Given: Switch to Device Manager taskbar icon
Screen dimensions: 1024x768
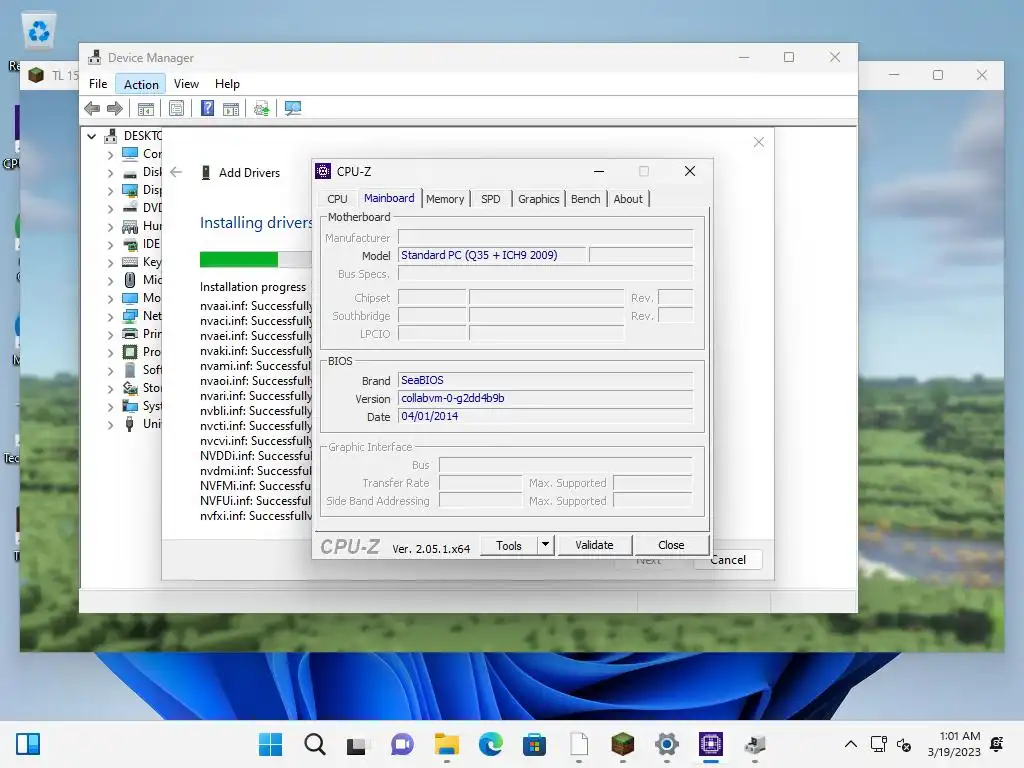Looking at the screenshot, I should point(754,744).
